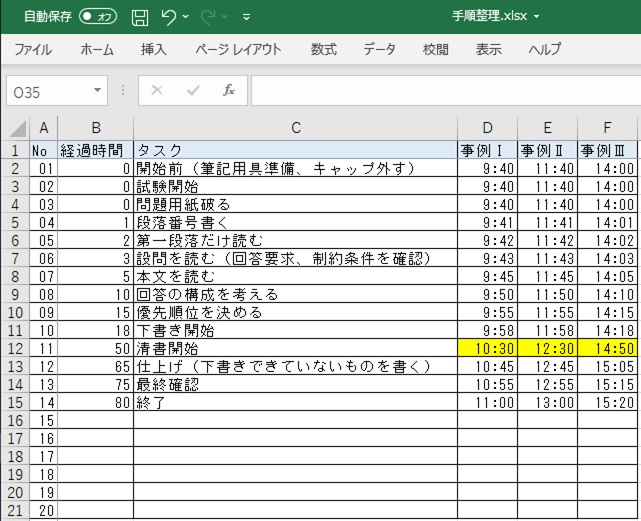
Task: Click the Select All corner triangle
Action: (x=17, y=129)
